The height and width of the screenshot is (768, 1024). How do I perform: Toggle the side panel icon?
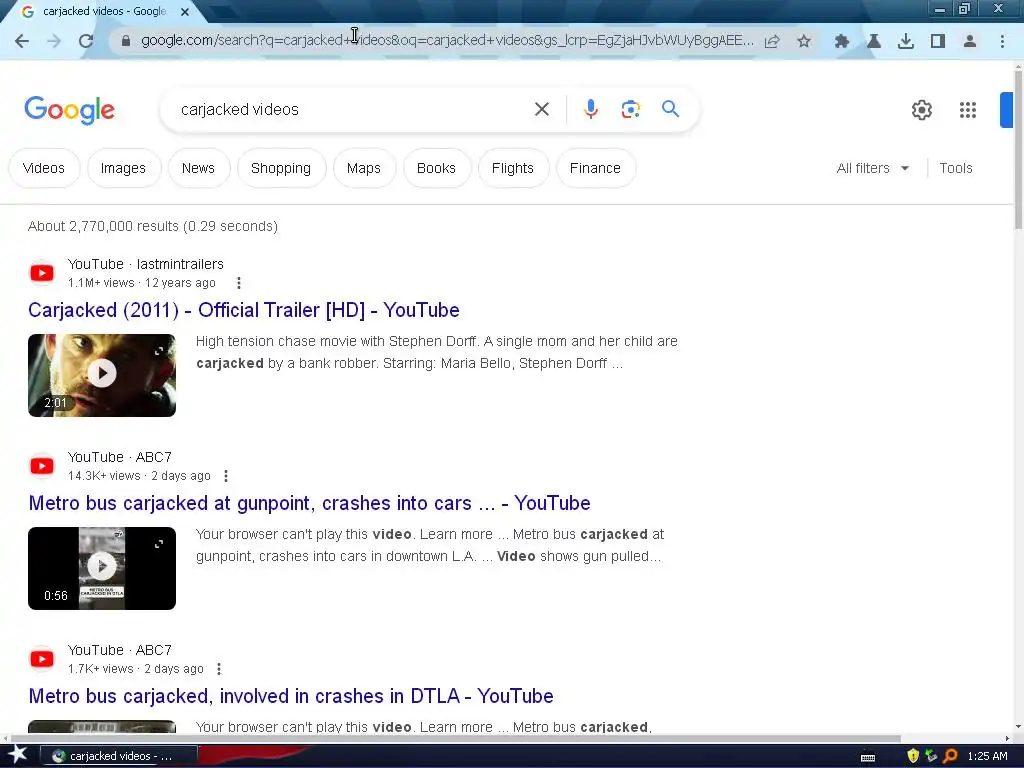[x=938, y=41]
